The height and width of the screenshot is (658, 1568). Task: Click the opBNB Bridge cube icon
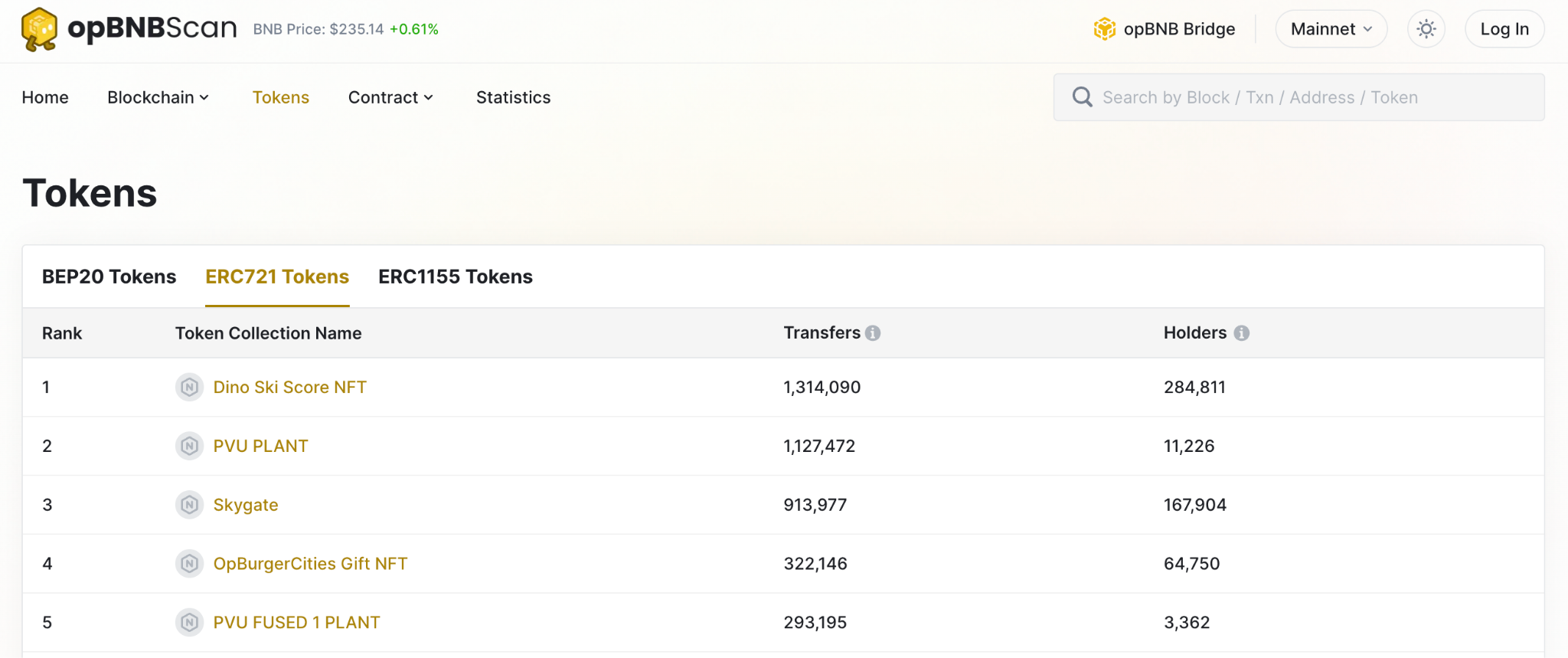[1104, 29]
